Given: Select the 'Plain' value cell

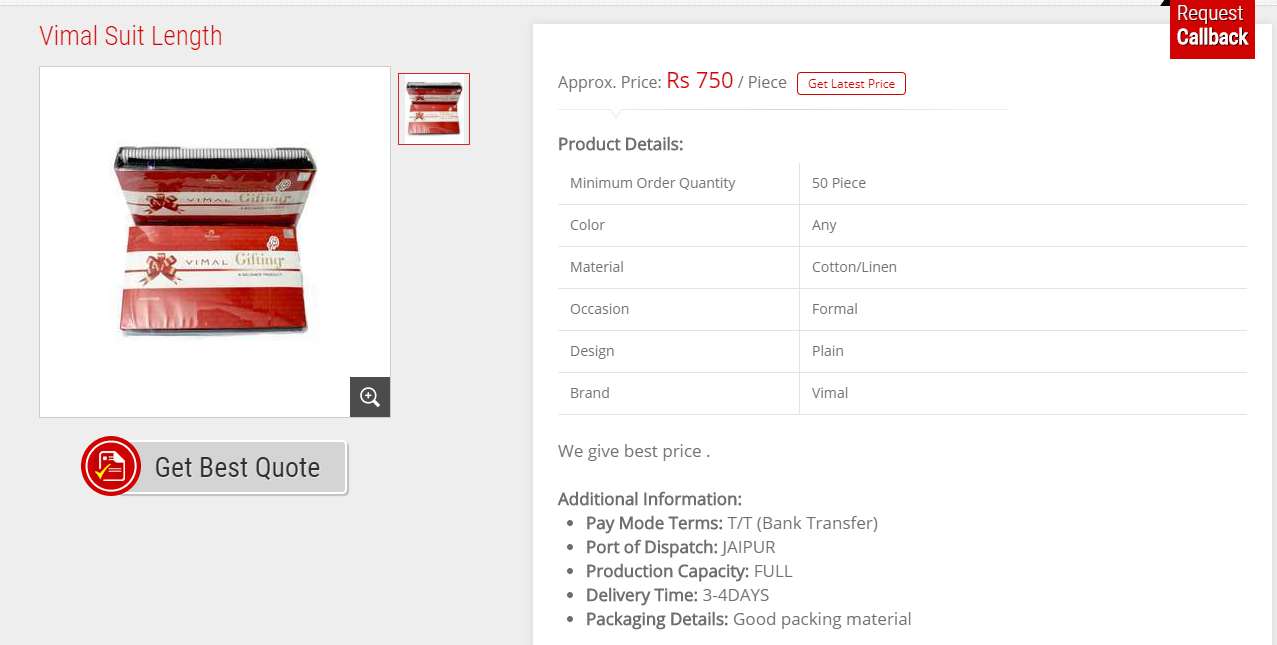Looking at the screenshot, I should tap(1023, 351).
